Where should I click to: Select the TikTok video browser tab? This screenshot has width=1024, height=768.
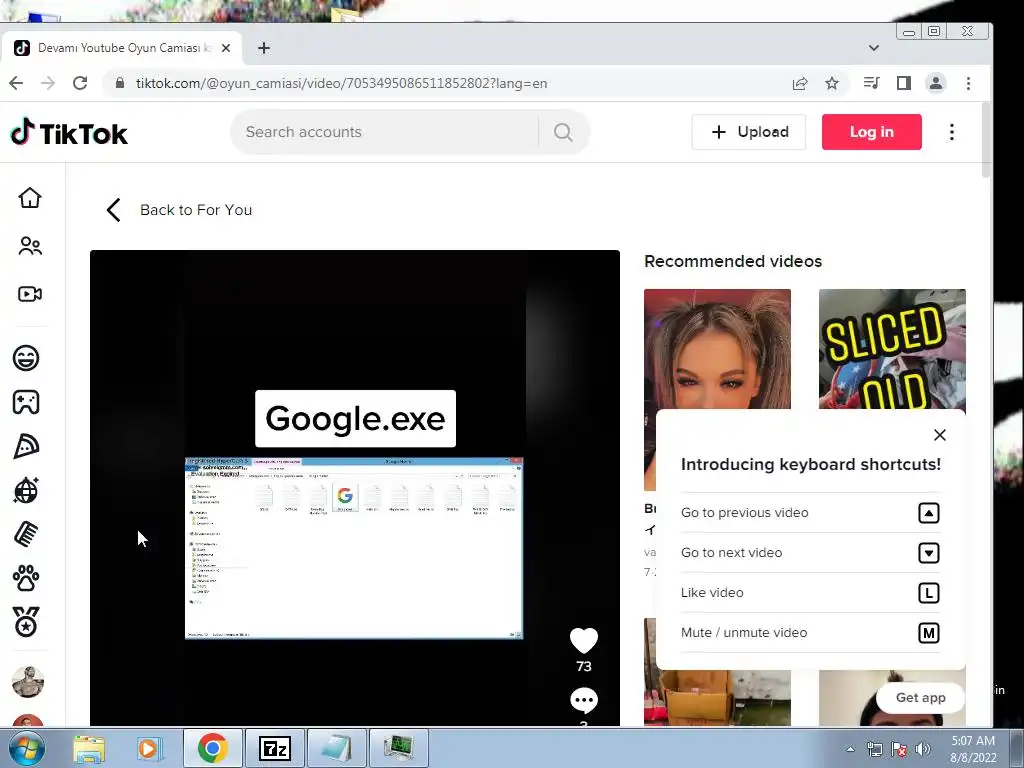(x=121, y=48)
